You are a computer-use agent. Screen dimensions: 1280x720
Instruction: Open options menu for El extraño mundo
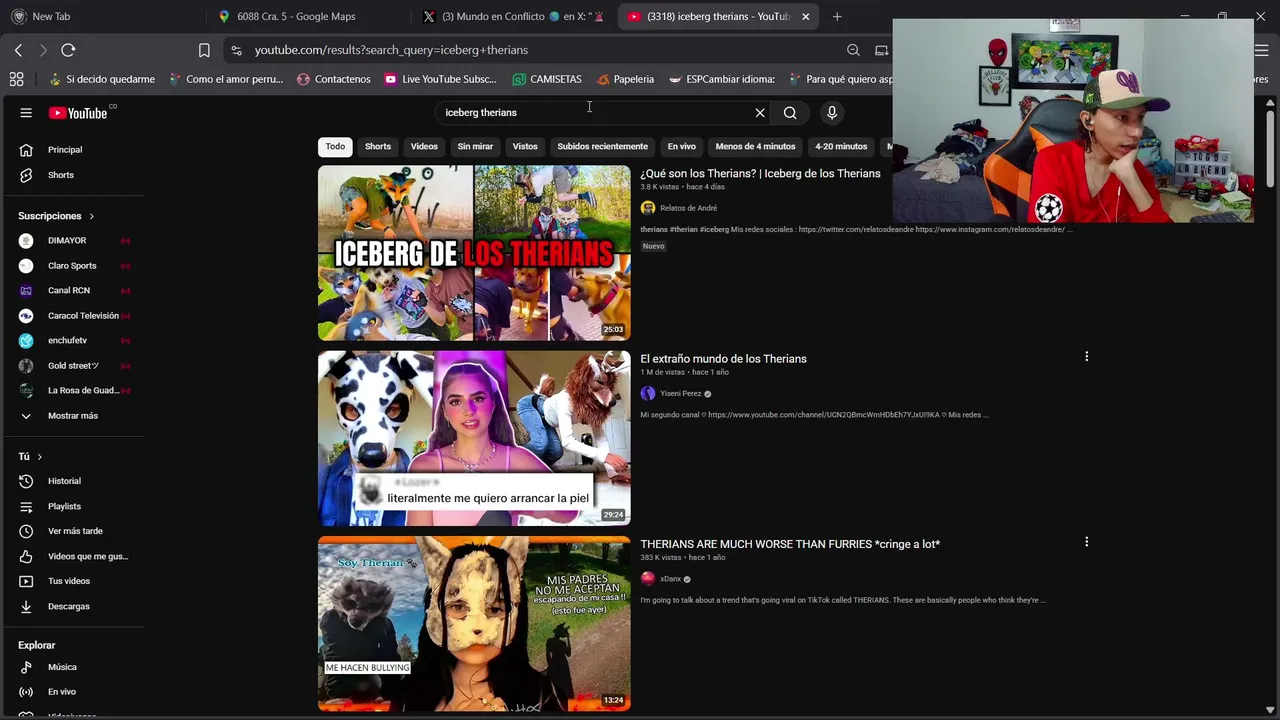coord(1086,357)
